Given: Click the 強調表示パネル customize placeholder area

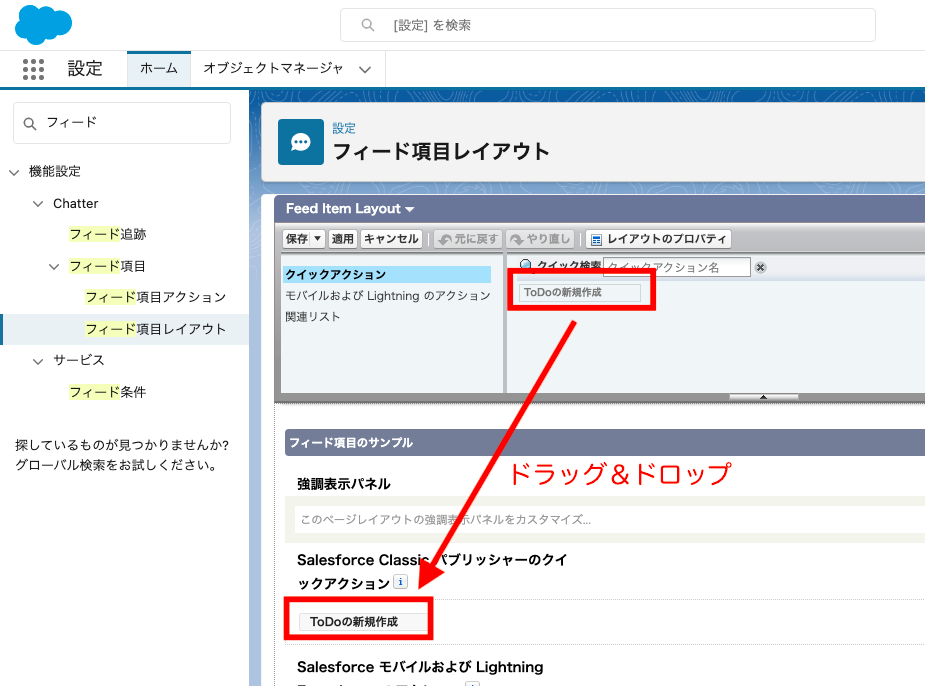Looking at the screenshot, I should point(610,520).
